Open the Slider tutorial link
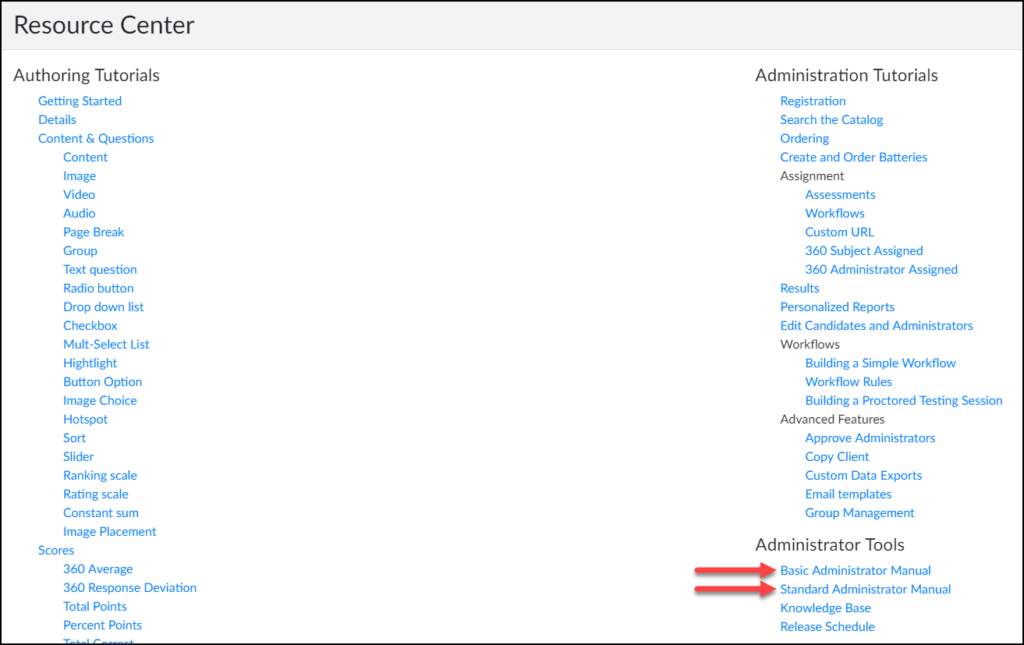Viewport: 1024px width, 645px height. pos(78,457)
